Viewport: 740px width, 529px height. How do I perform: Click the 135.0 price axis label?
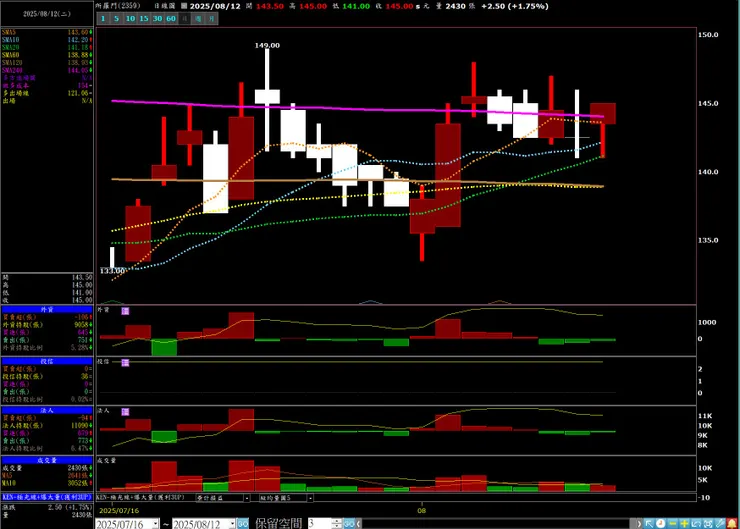pyautogui.click(x=708, y=240)
